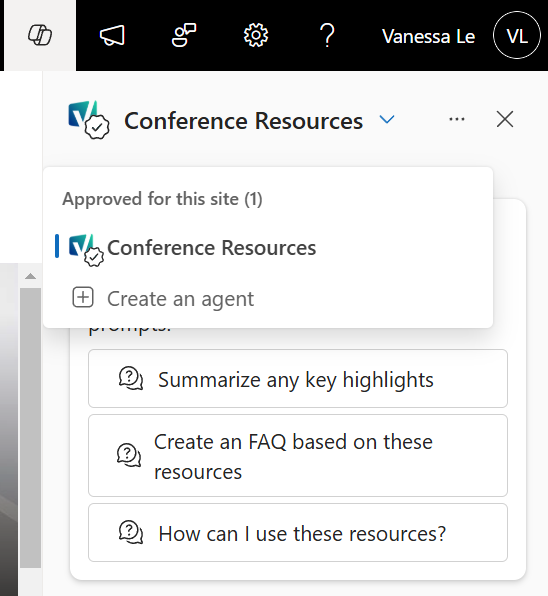Expand the Conference Resources agent chevron
This screenshot has width=548, height=596.
point(387,119)
